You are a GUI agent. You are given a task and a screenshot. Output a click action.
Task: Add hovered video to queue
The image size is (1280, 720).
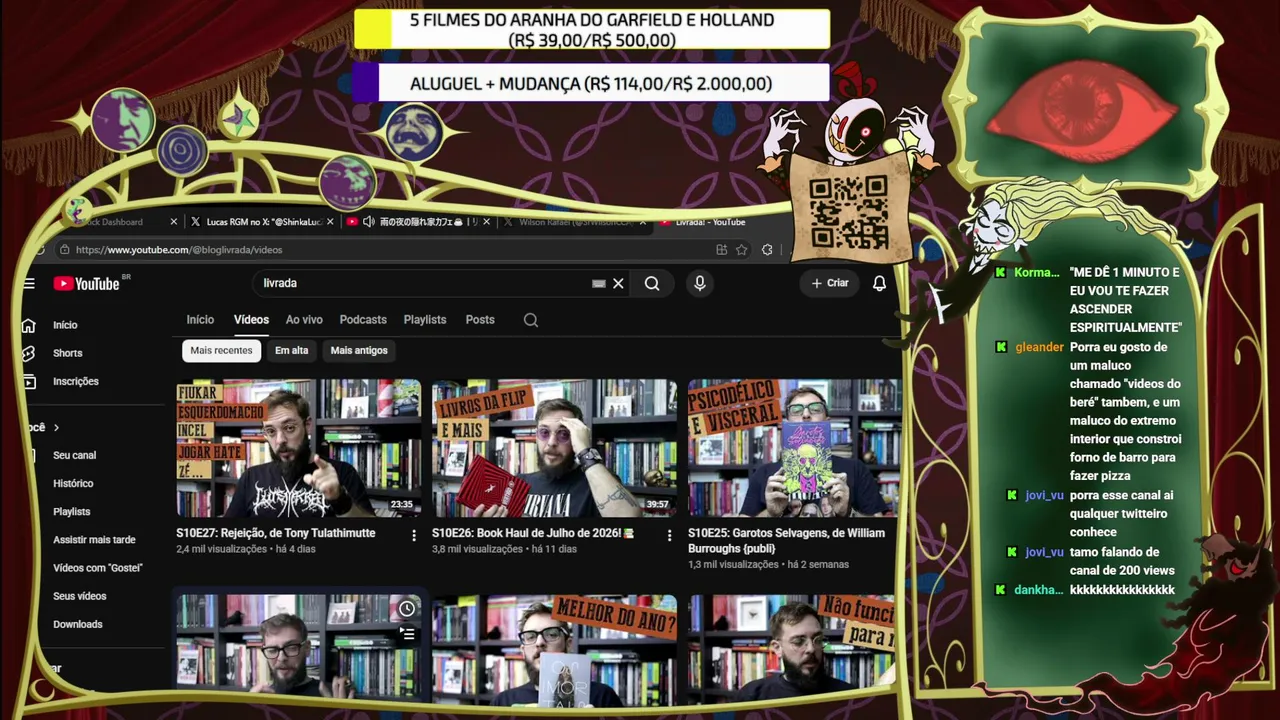point(407,633)
